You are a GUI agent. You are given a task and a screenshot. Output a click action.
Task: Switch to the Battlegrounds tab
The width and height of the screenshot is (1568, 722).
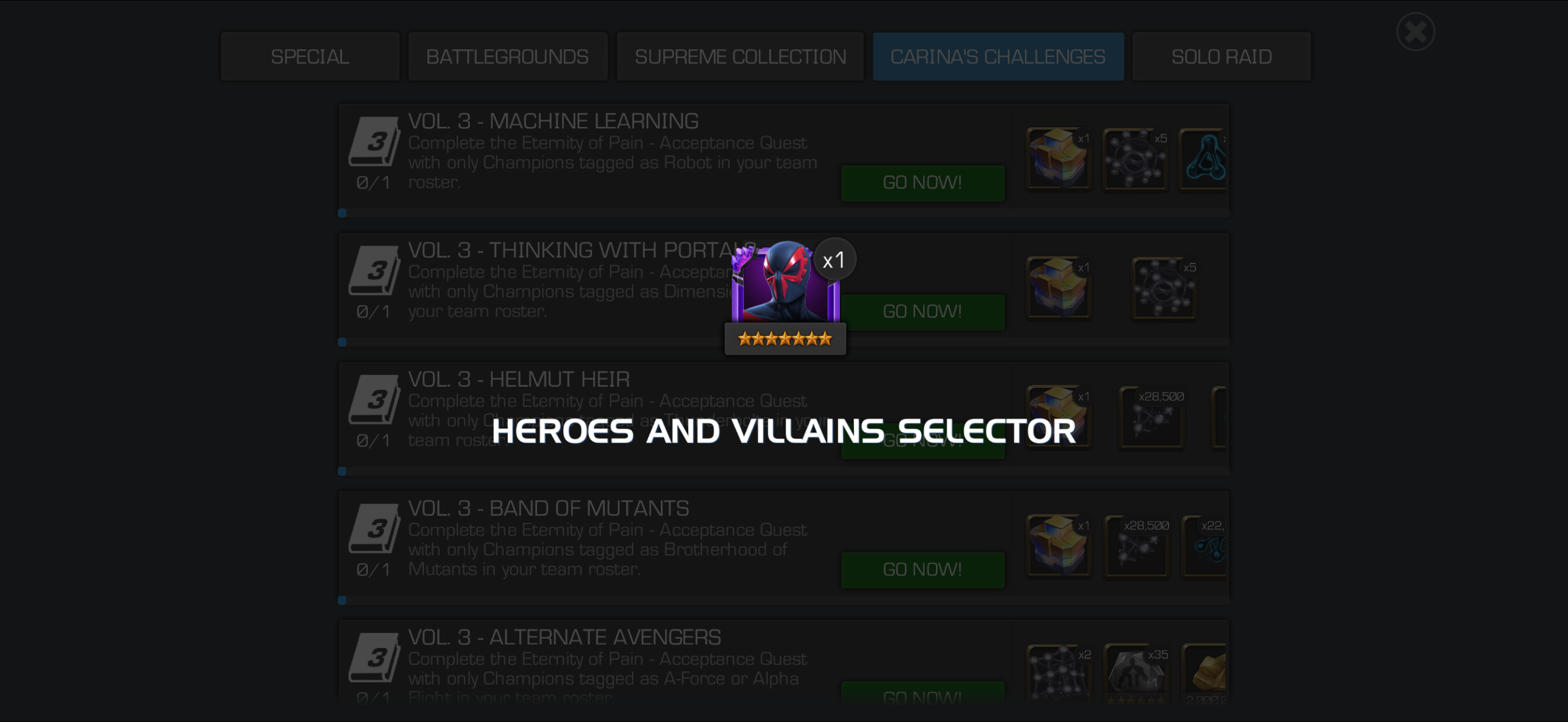pos(507,57)
